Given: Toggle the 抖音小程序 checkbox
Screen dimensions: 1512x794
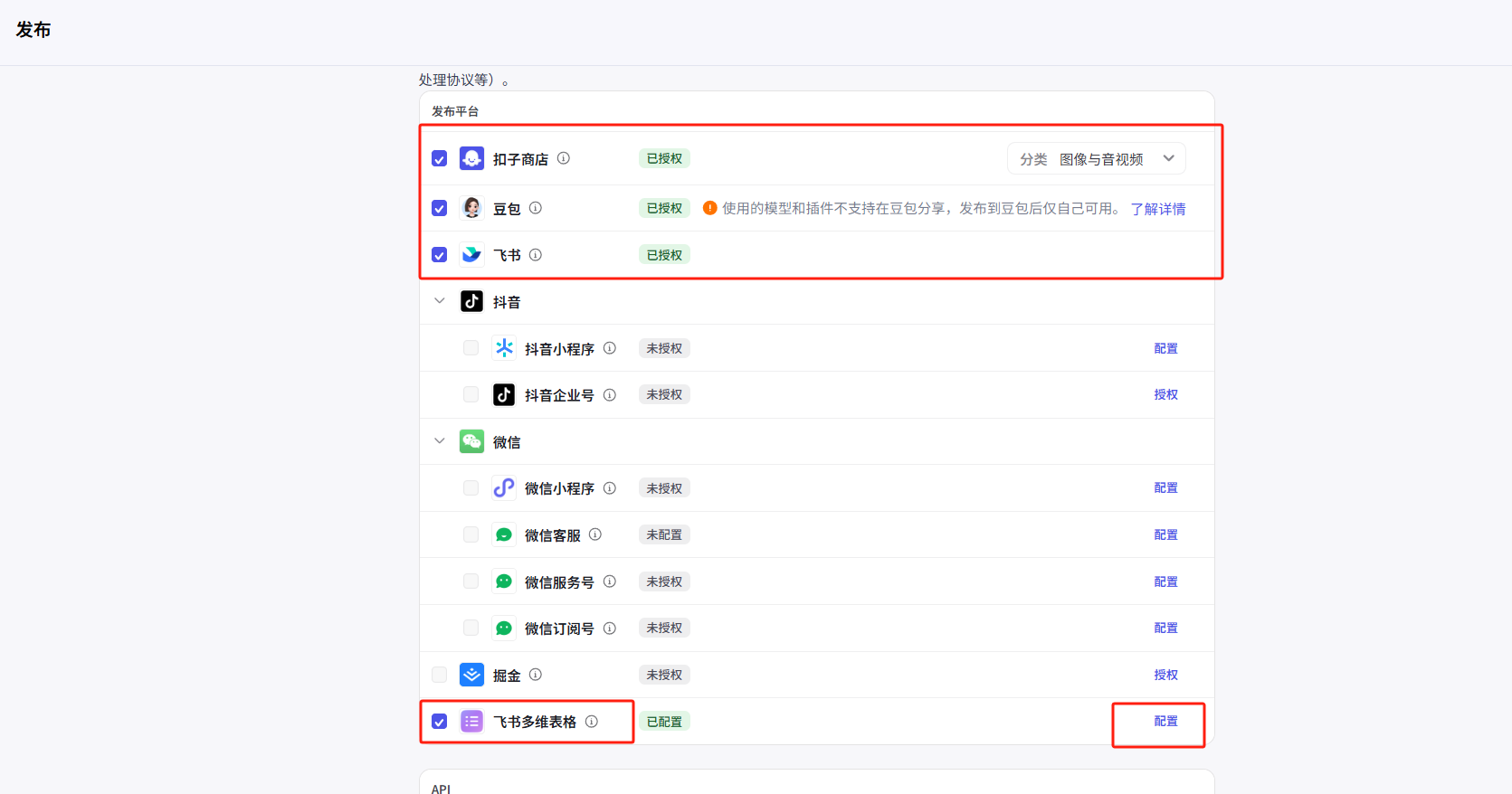Looking at the screenshot, I should (x=471, y=348).
